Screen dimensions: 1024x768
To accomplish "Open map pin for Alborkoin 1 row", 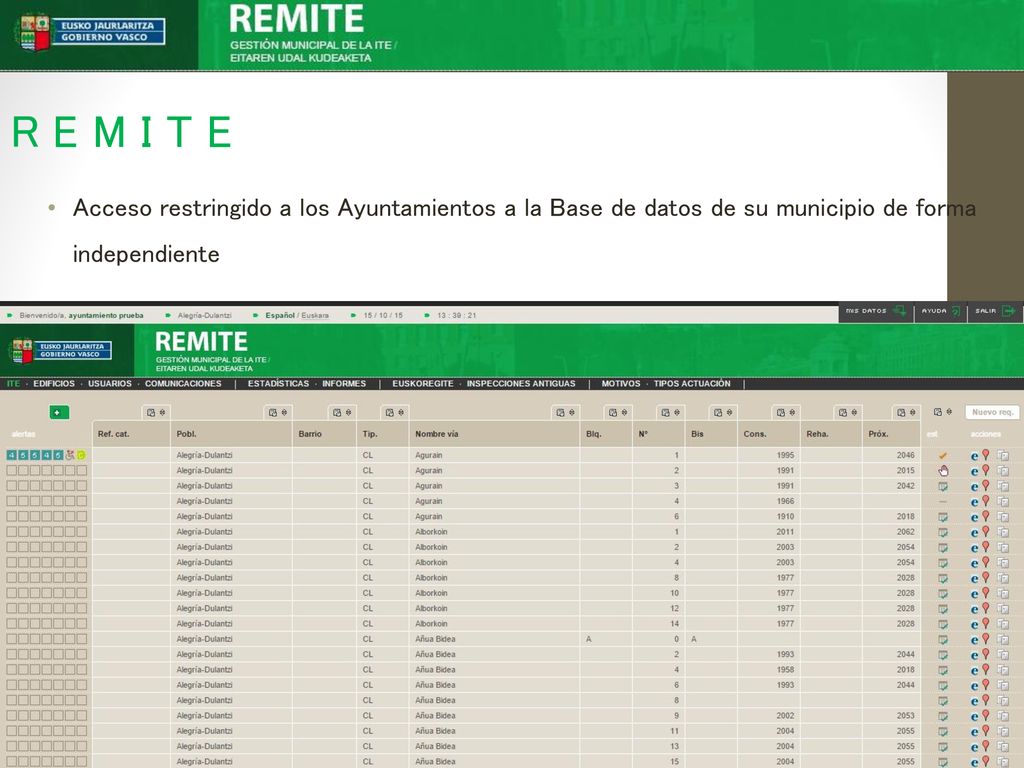I will [986, 532].
